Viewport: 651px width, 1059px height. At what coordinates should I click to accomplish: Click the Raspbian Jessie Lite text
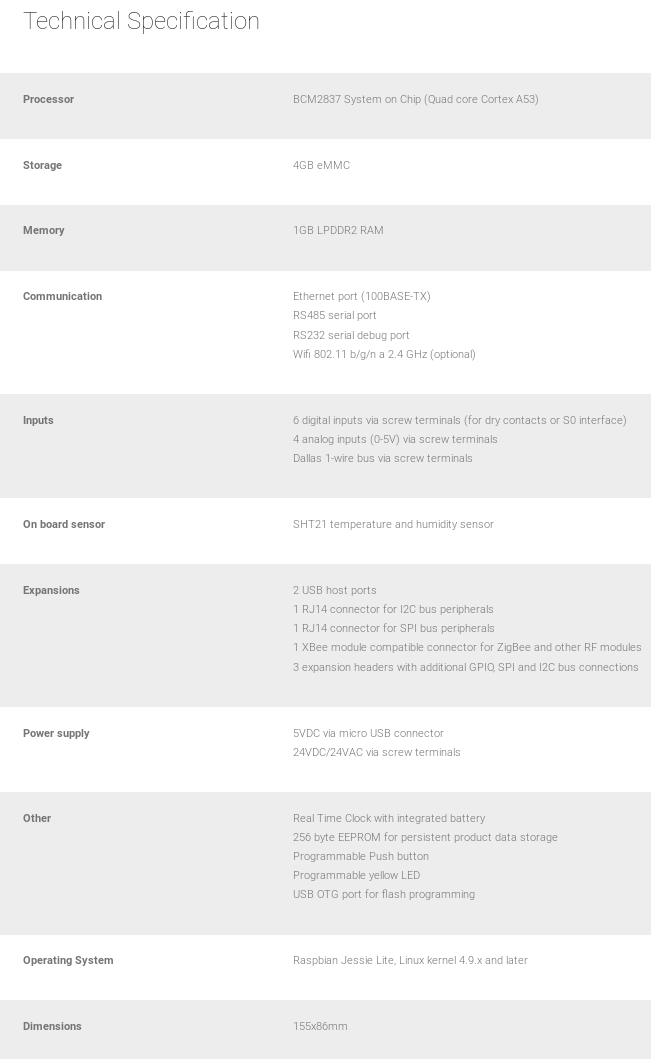click(x=410, y=960)
